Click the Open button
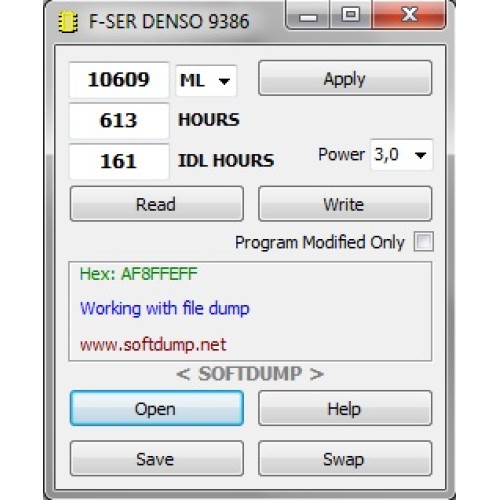The height and width of the screenshot is (500, 500). click(157, 408)
